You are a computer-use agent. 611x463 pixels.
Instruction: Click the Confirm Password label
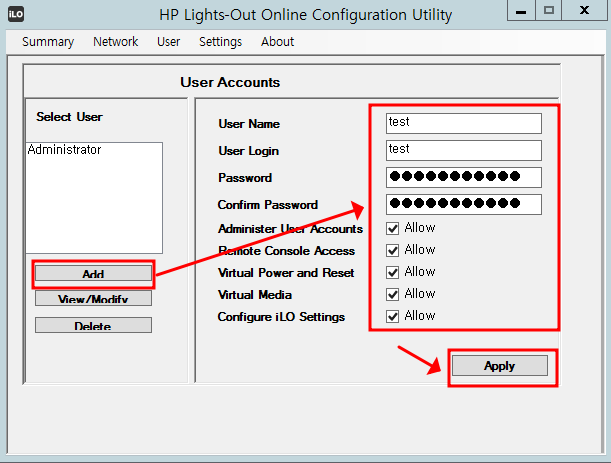[268, 205]
